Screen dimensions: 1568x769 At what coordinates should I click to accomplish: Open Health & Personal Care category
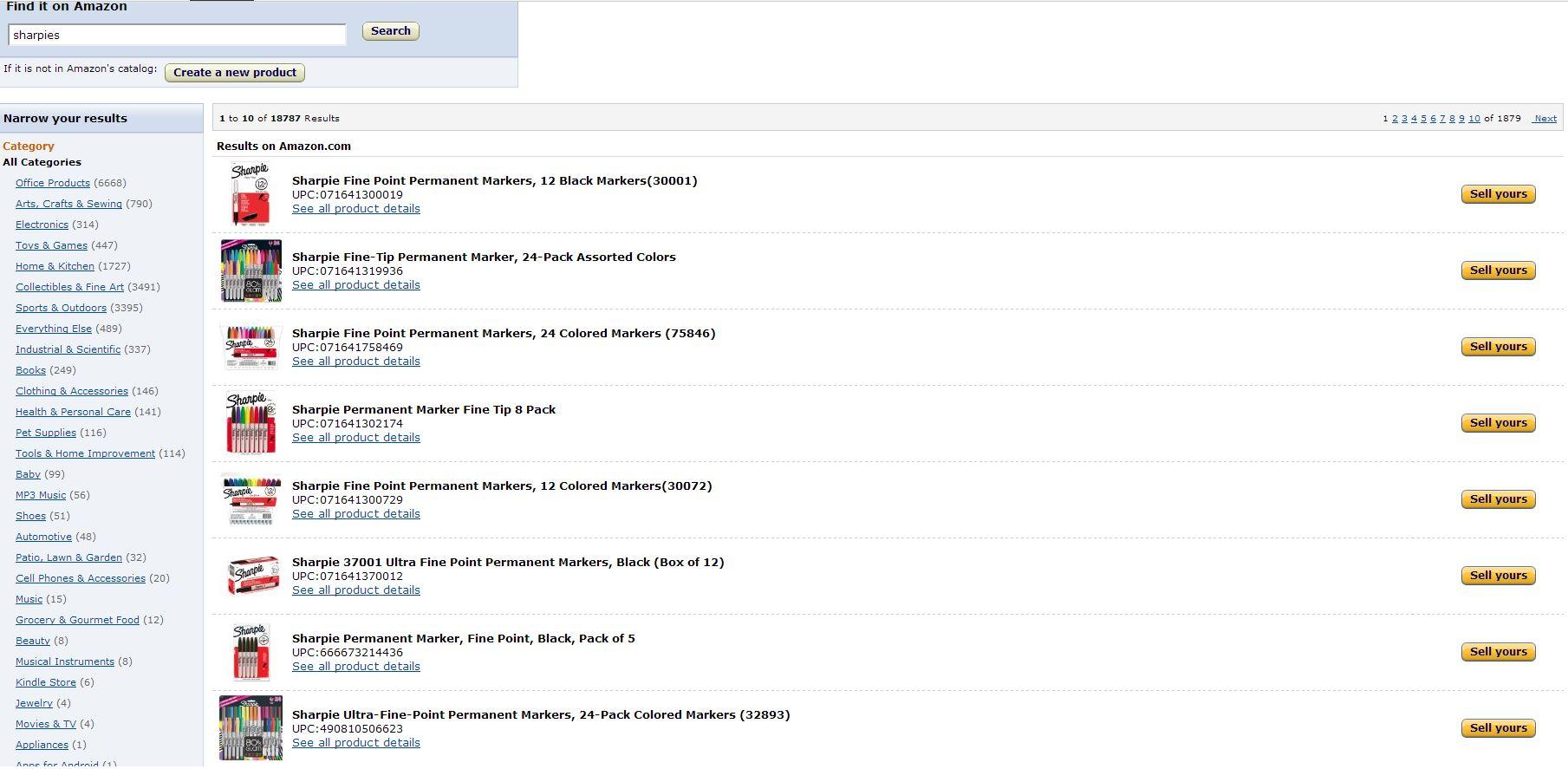(x=73, y=412)
